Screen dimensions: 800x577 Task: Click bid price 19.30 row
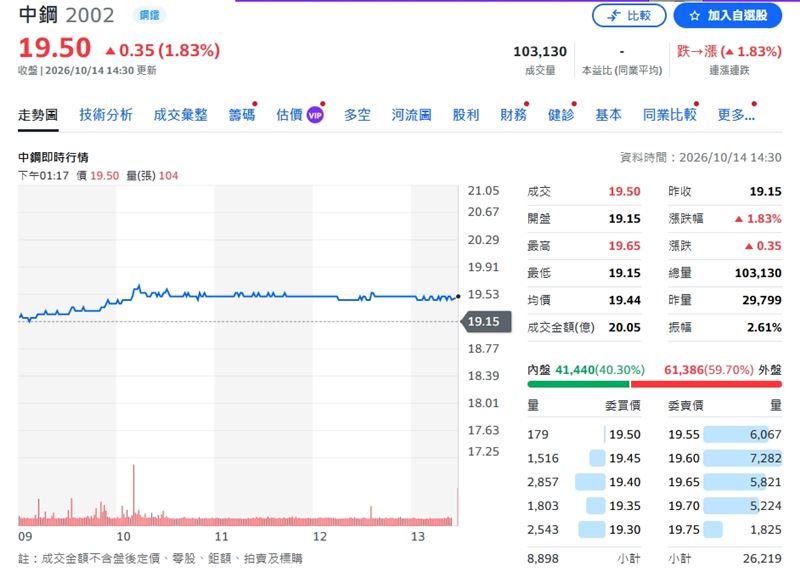tap(584, 530)
